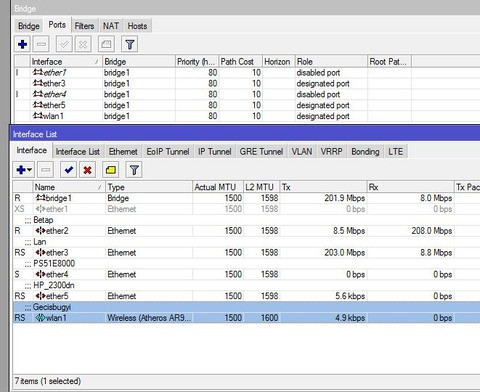Open the EoIP Tunnel tab
This screenshot has height=392, width=480.
(168, 152)
